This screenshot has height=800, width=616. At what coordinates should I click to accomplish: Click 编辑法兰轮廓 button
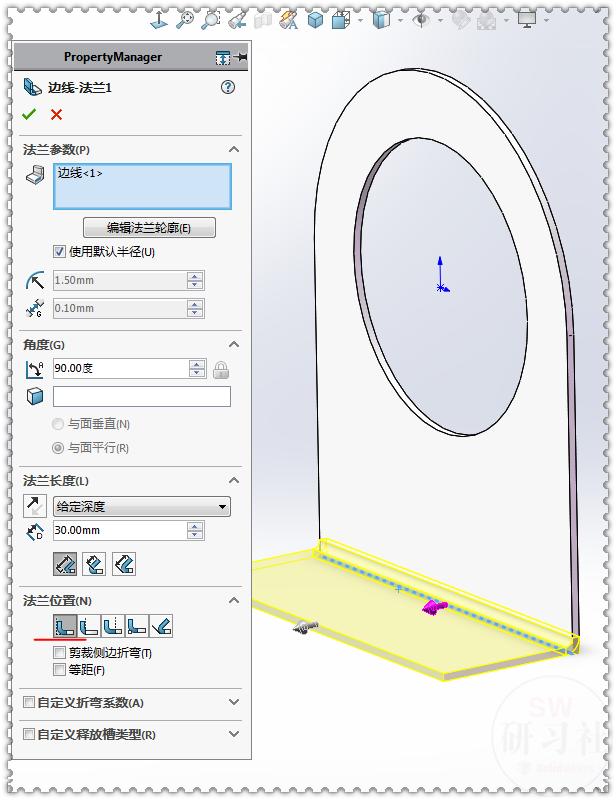point(149,228)
